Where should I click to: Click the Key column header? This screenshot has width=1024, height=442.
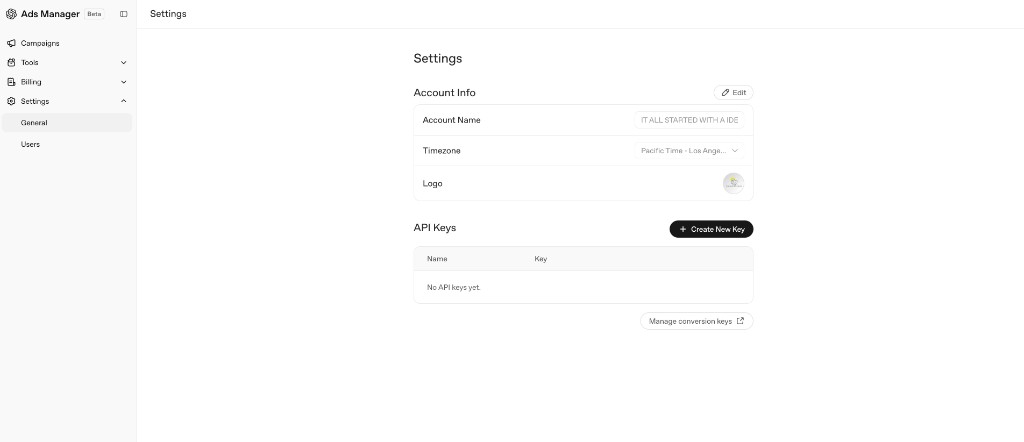pos(540,259)
